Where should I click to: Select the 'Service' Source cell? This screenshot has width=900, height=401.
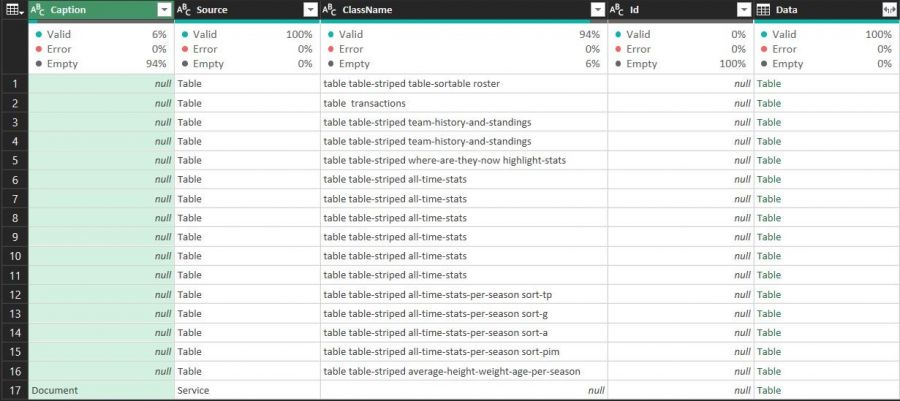pos(247,390)
